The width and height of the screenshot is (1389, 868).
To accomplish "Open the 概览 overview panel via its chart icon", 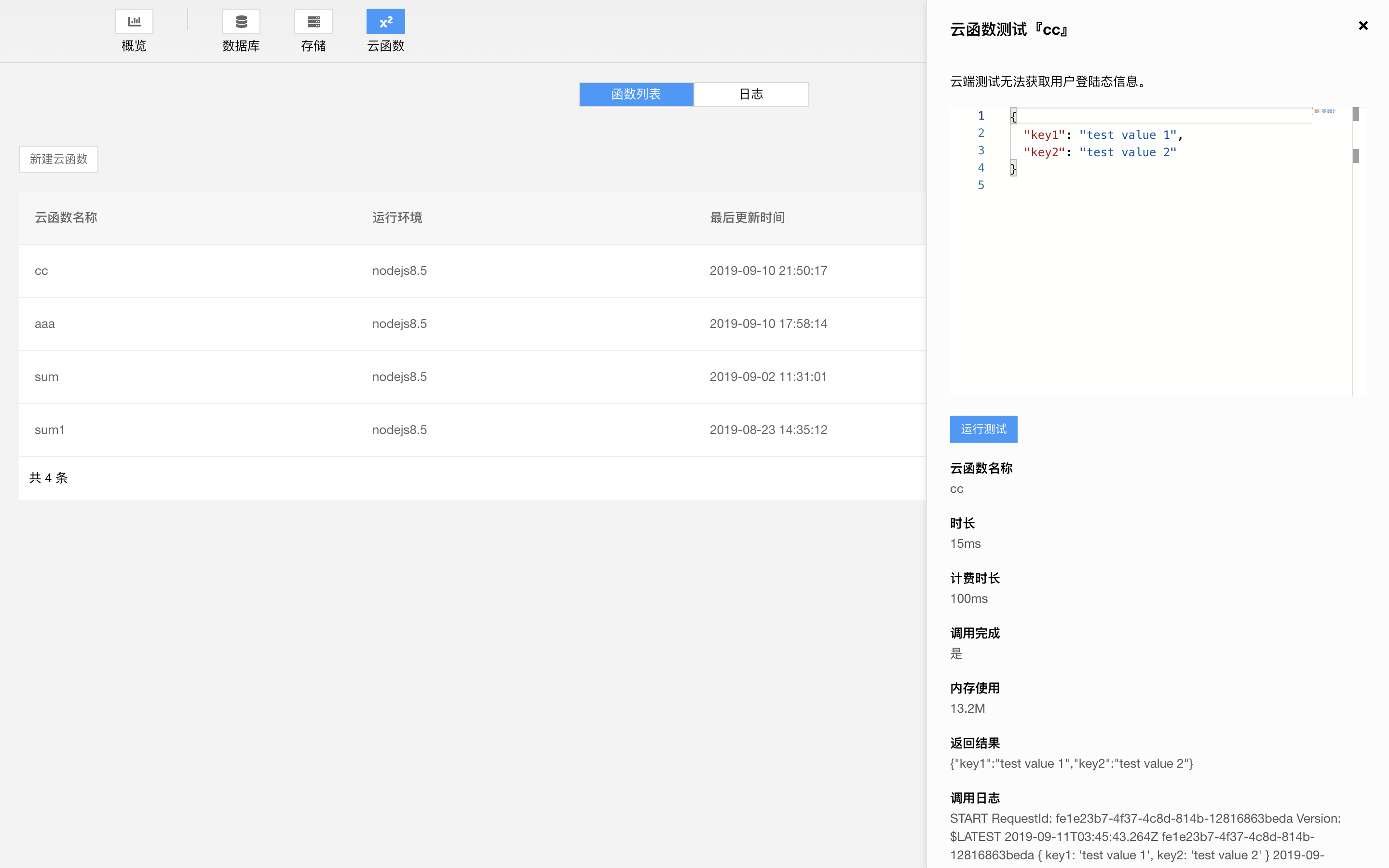I will coord(134,21).
